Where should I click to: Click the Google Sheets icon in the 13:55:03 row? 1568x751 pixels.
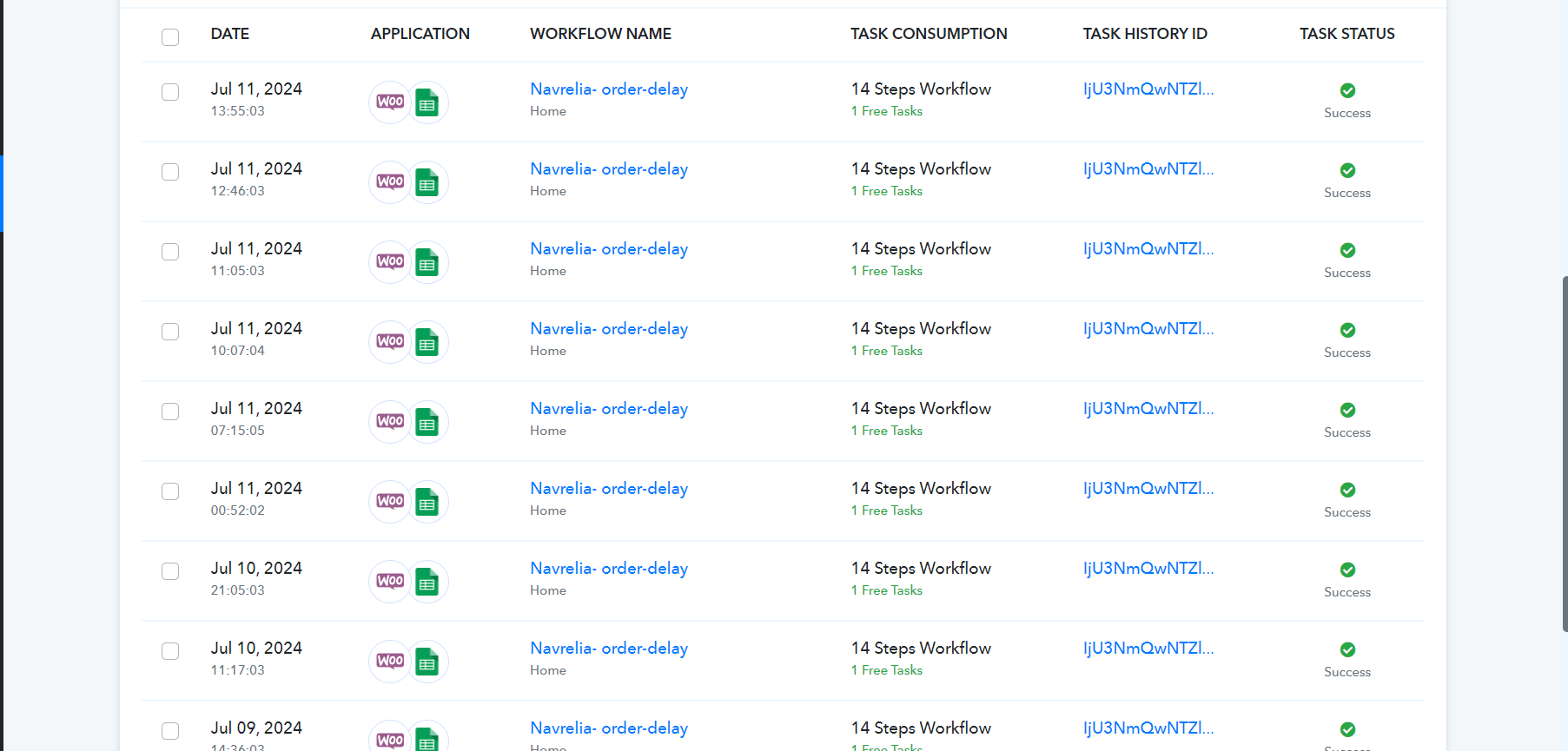point(427,102)
